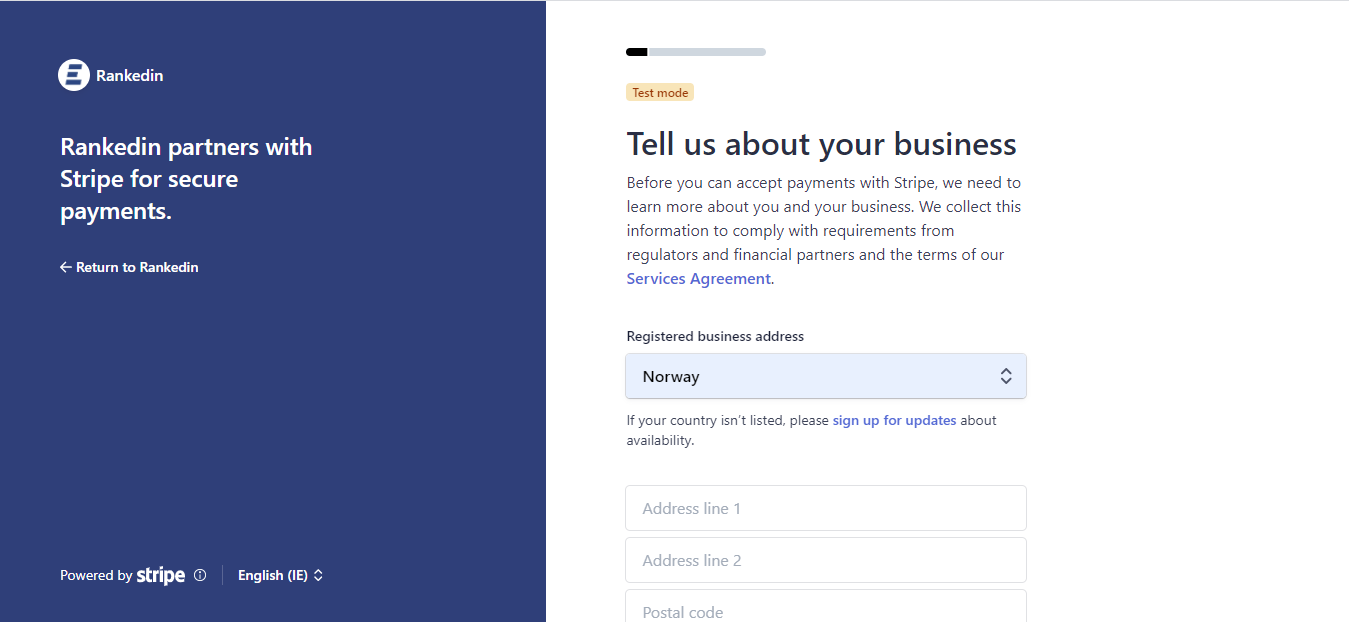
Task: Click the info icon beside Stripe
Action: tap(200, 575)
